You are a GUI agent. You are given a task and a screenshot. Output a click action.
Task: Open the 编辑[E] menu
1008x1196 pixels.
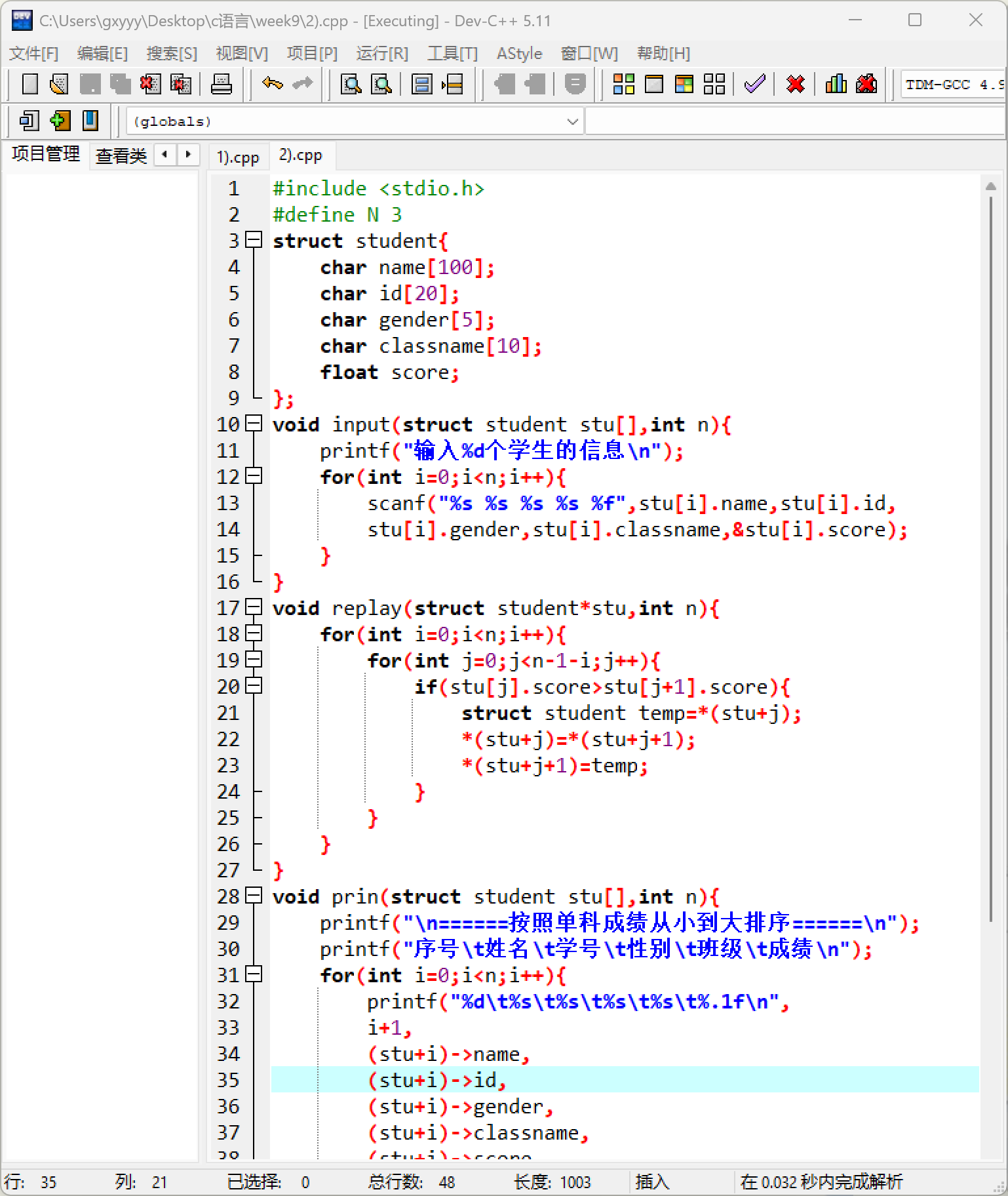coord(102,53)
